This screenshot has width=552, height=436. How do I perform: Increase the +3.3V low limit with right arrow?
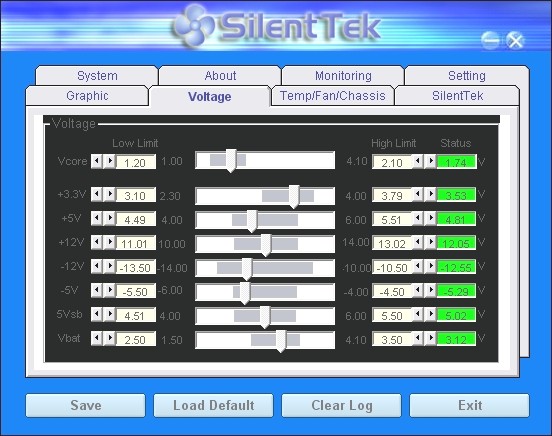tap(109, 194)
